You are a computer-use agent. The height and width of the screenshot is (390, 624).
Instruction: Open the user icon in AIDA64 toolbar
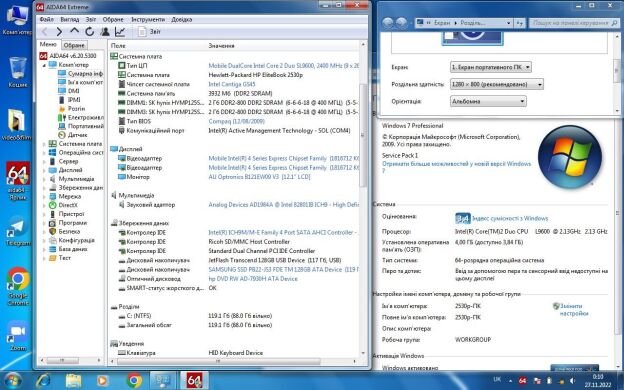[x=105, y=31]
